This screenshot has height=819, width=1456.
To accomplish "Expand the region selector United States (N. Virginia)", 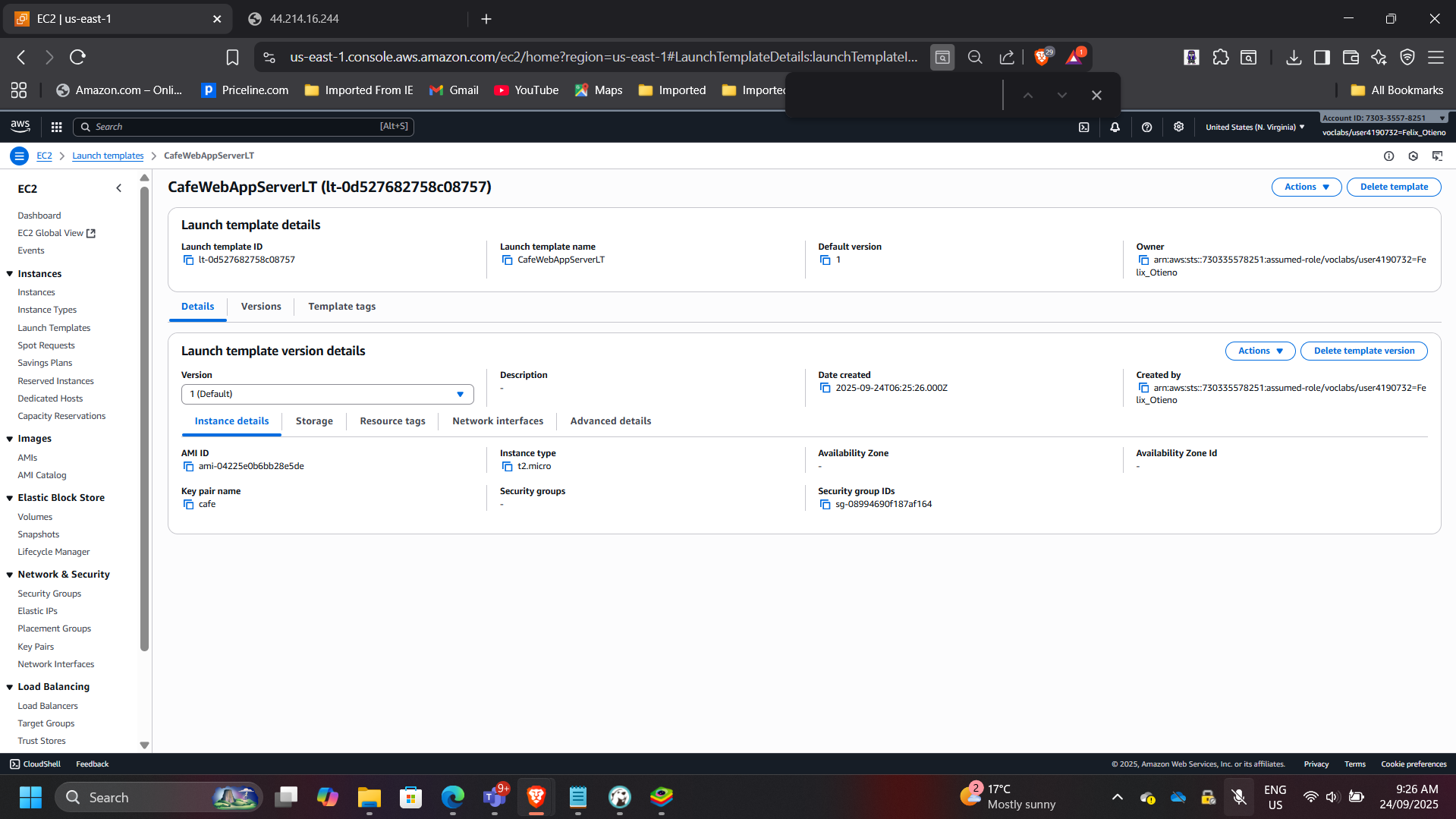I will click(x=1255, y=128).
